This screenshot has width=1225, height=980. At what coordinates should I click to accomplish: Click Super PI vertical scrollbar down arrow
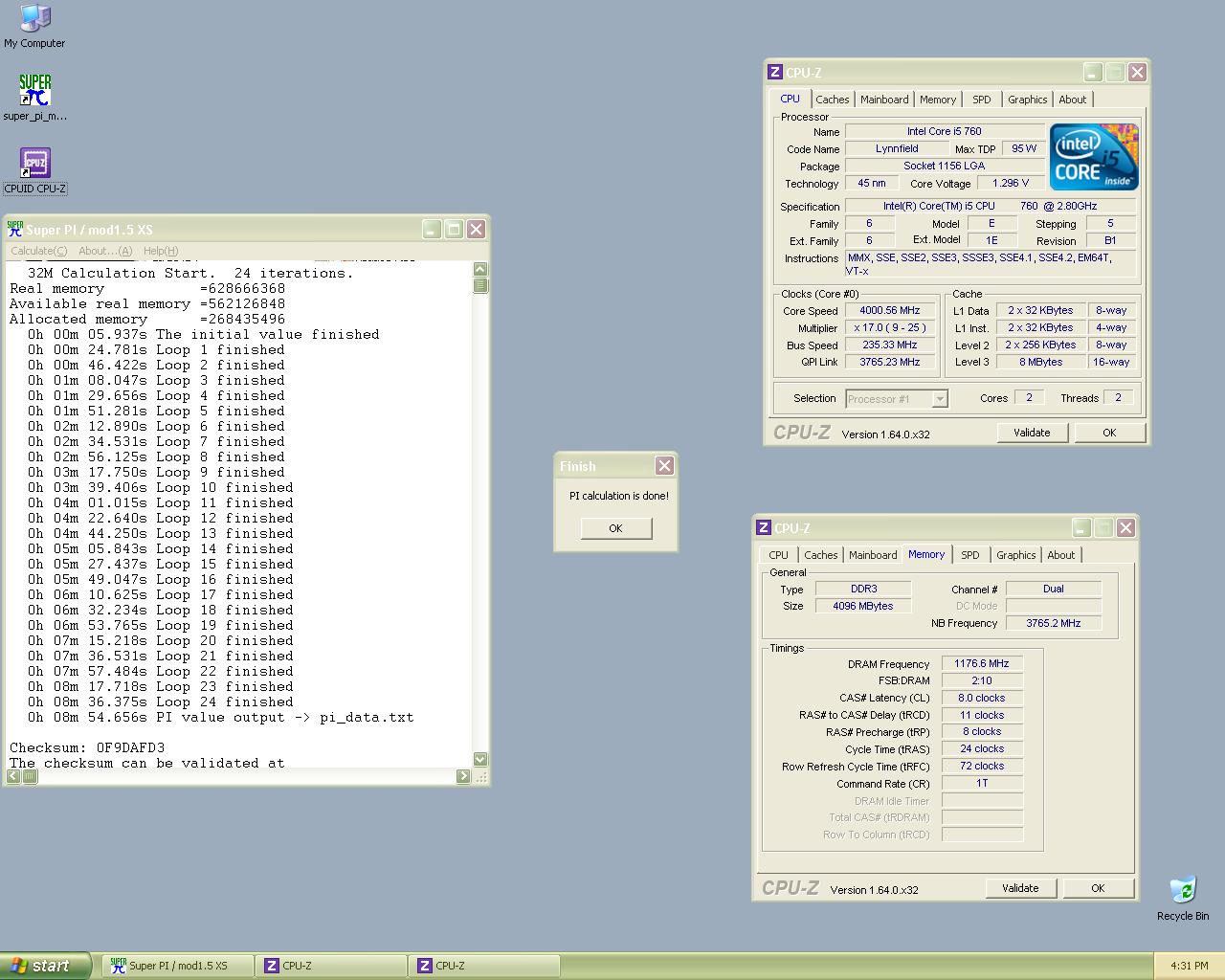(480, 759)
